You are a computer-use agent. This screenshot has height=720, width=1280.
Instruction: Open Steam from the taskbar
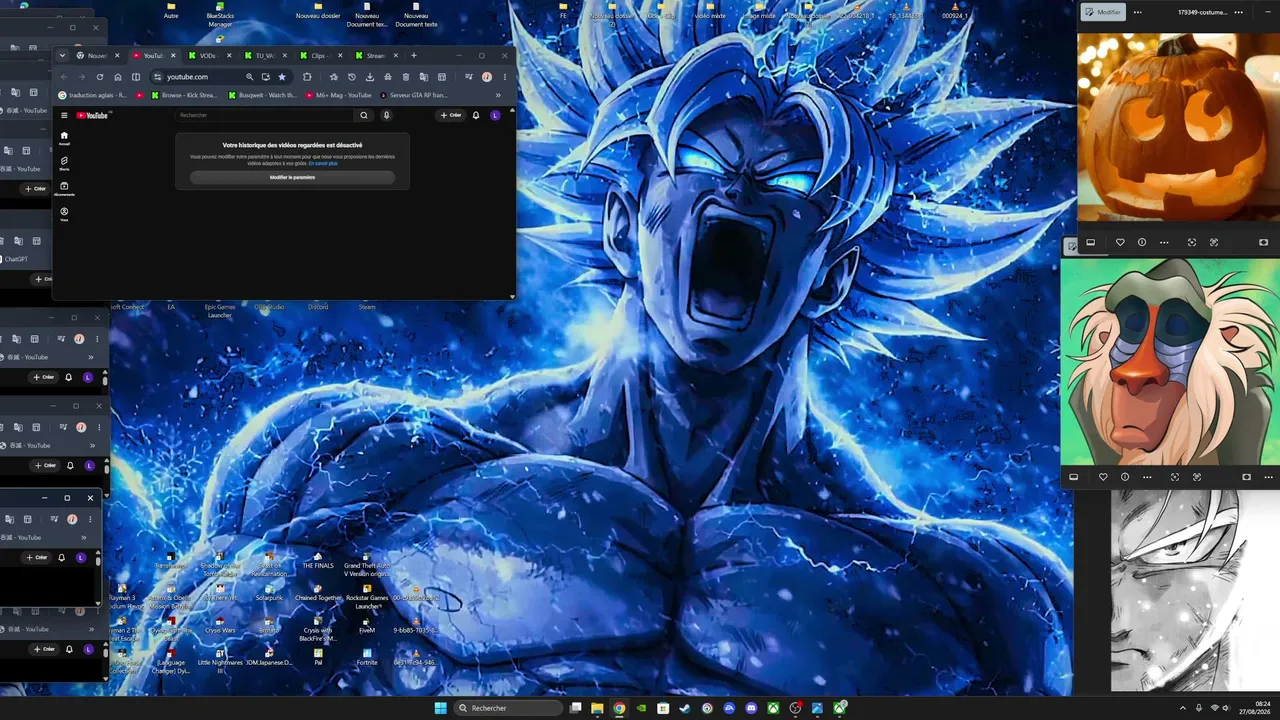685,708
